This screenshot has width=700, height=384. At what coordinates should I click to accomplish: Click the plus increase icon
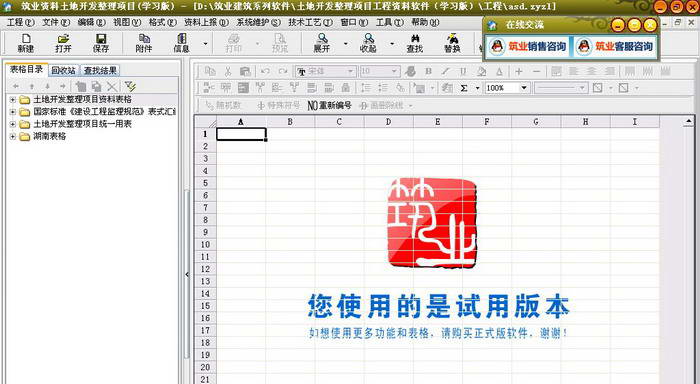click(x=519, y=71)
